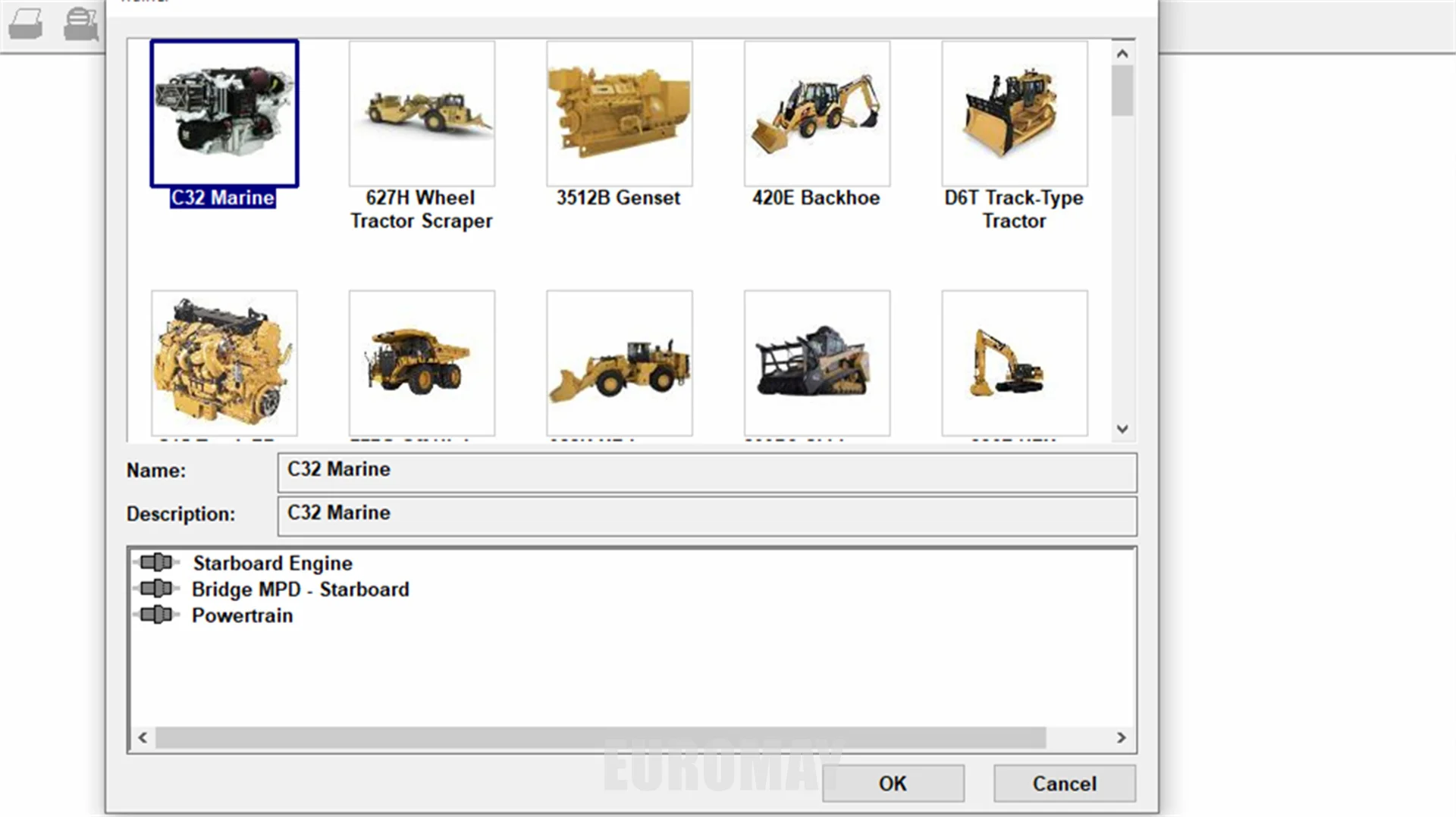Click the first printer toolbar icon
The width and height of the screenshot is (1456, 817).
click(25, 25)
